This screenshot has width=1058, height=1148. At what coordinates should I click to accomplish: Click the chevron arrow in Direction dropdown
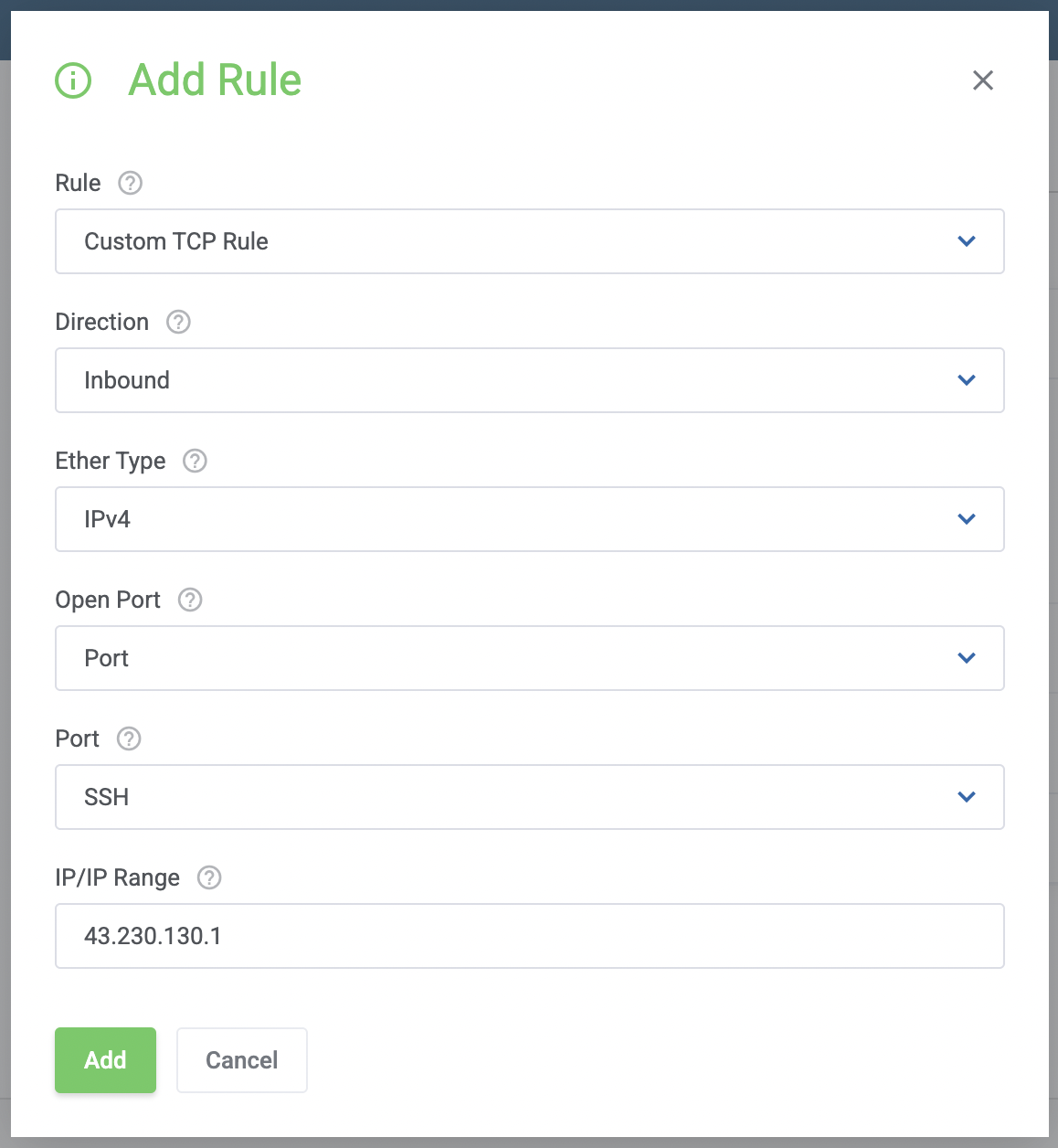pyautogui.click(x=967, y=380)
